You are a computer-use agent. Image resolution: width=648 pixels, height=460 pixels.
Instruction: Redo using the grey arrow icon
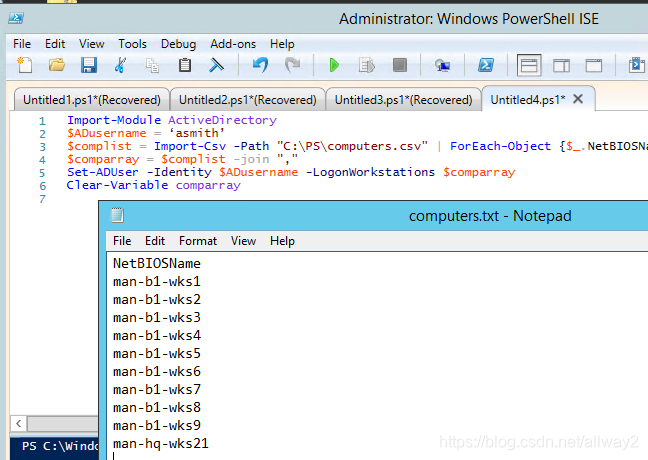point(293,65)
